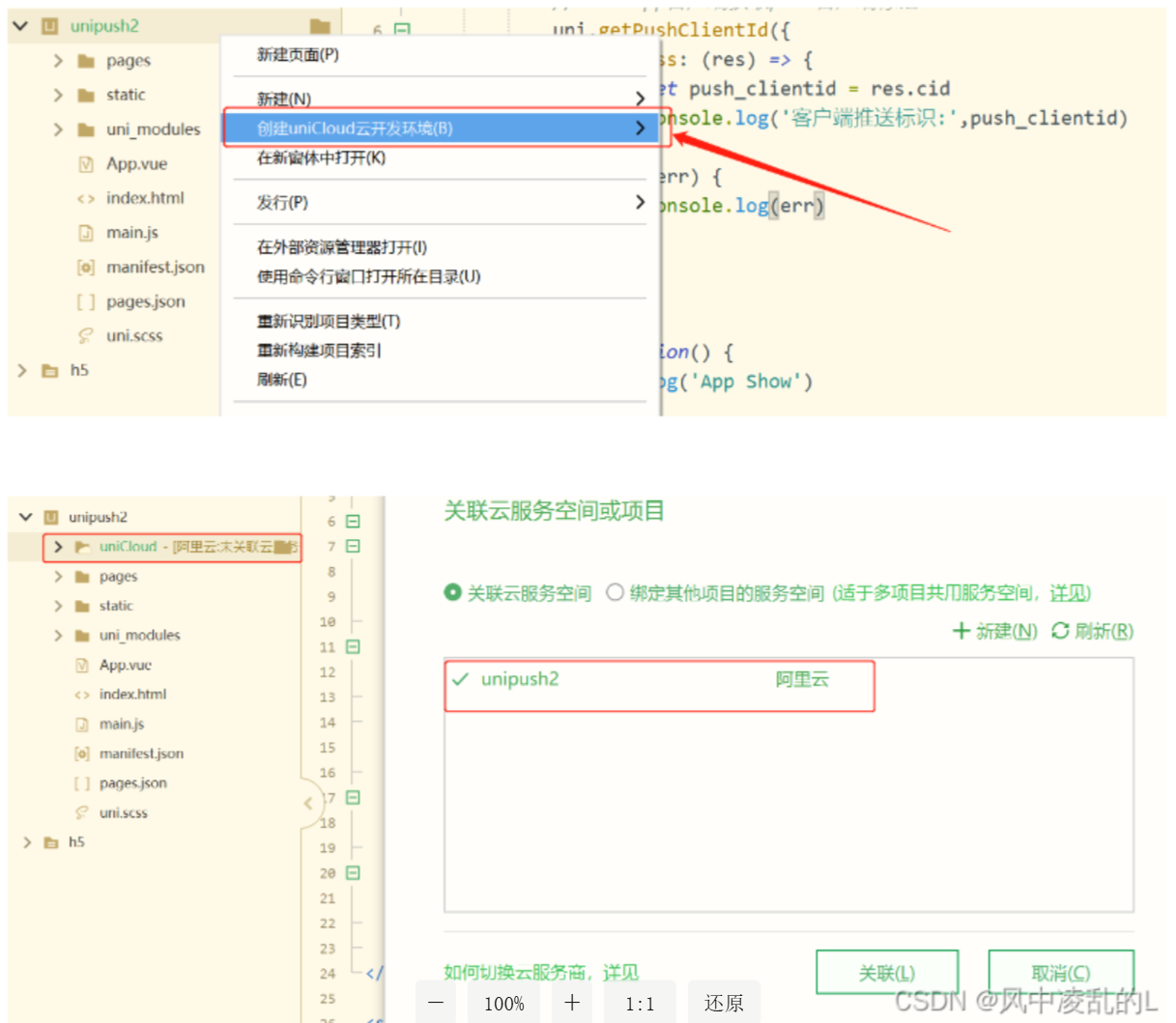Click the manifest.json file icon in upper tree
Viewport: 1176px width, 1023px height.
(x=86, y=268)
